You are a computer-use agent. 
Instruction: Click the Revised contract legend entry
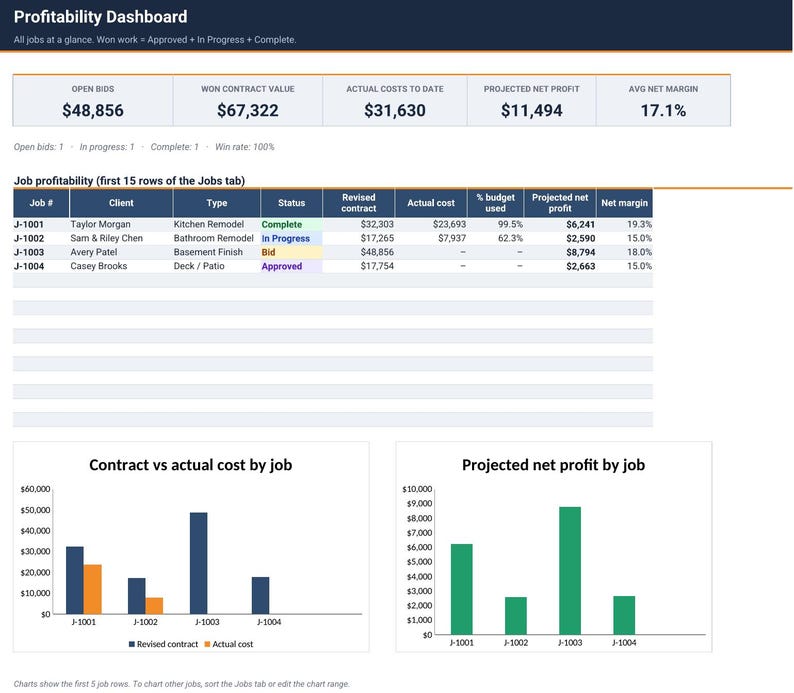point(164,644)
